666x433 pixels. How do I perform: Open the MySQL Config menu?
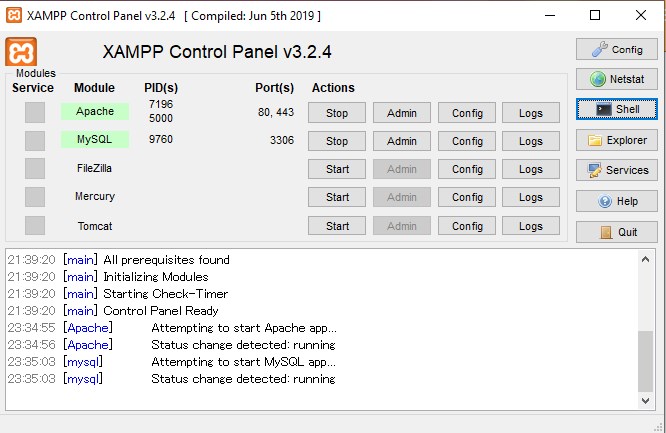coord(467,141)
